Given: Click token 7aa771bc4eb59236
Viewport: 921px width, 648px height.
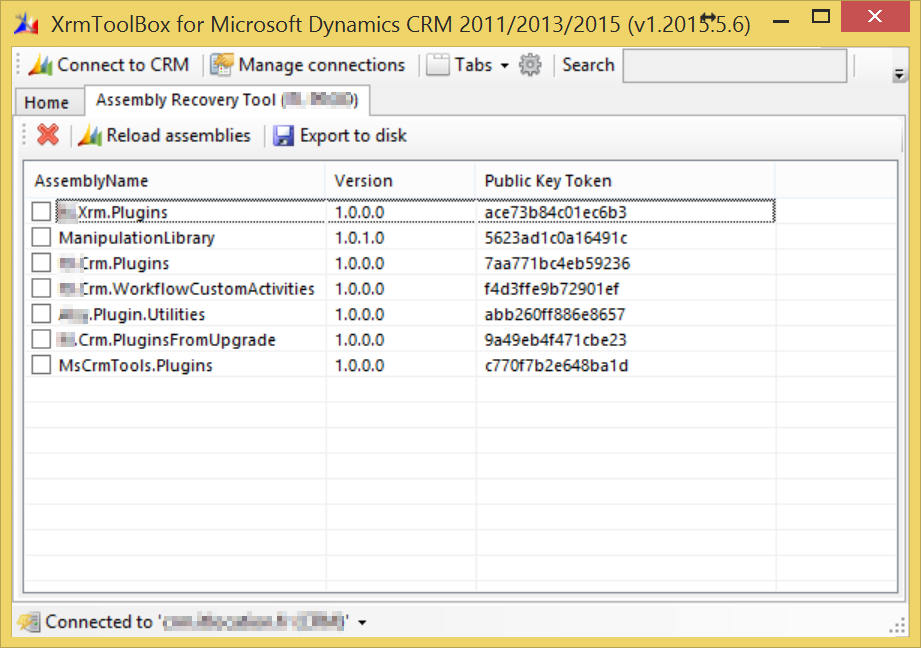Looking at the screenshot, I should click(557, 263).
